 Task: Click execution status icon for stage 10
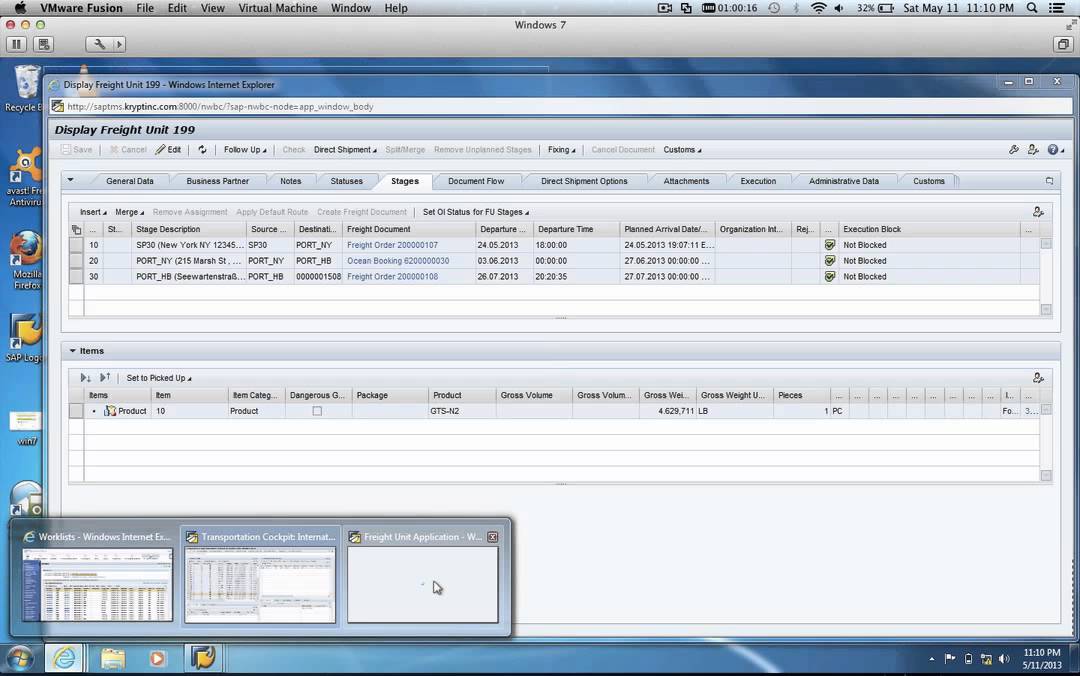coord(830,245)
